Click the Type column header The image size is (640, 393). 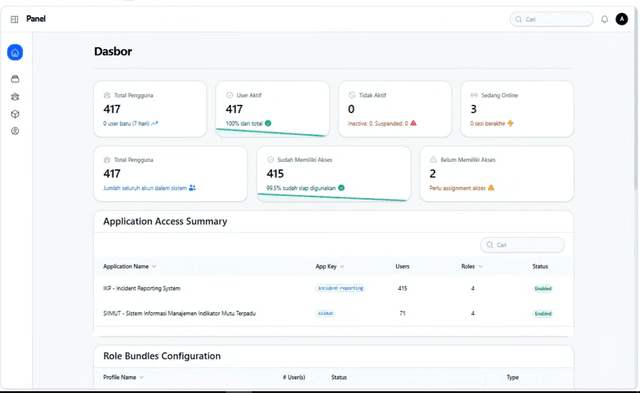click(513, 377)
